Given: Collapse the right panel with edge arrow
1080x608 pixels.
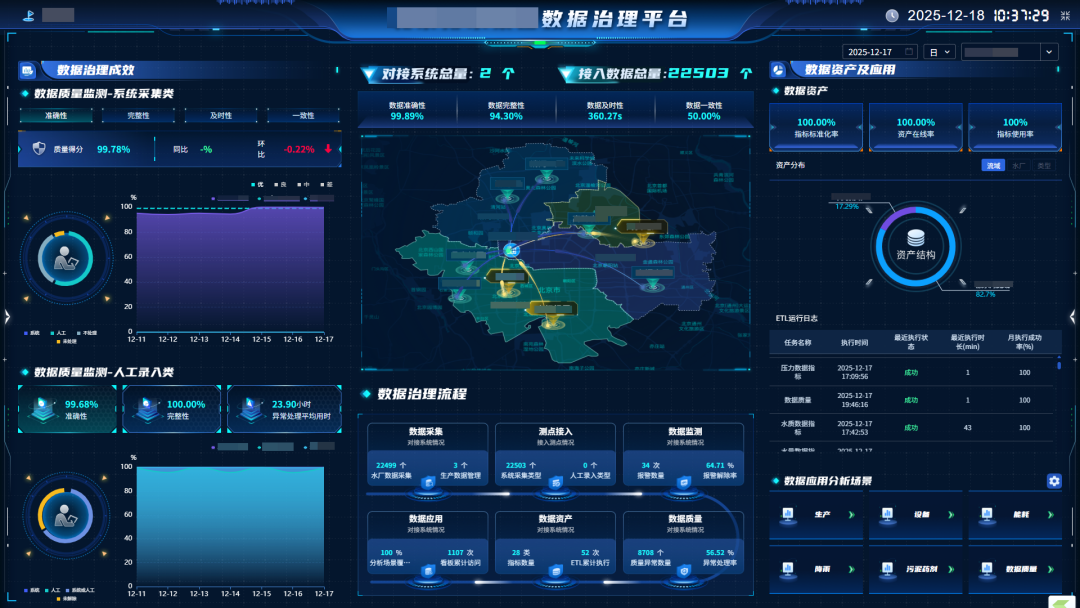Looking at the screenshot, I should pyautogui.click(x=1073, y=317).
